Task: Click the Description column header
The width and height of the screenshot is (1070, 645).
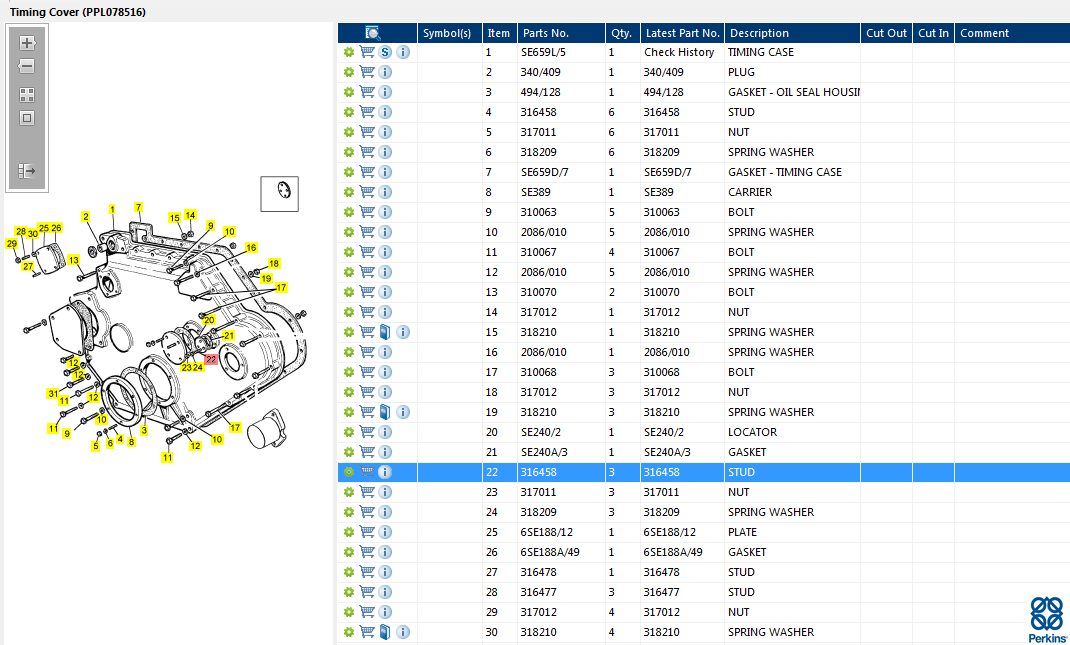Action: click(760, 33)
